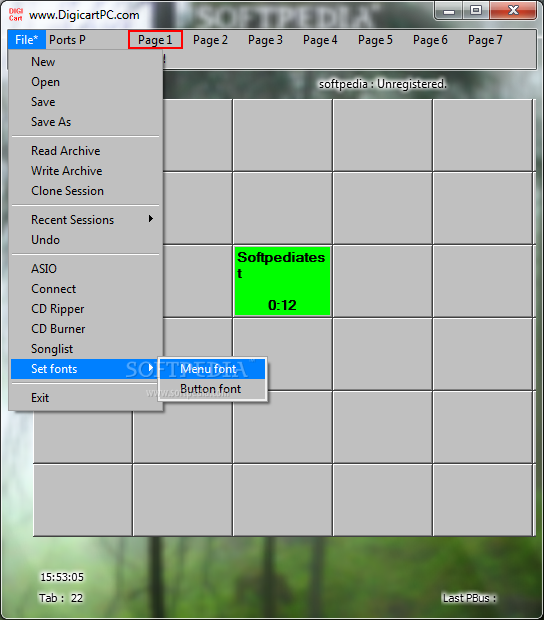This screenshot has width=544, height=620.
Task: Click the 'Last PBus :' label
Action: 469,598
